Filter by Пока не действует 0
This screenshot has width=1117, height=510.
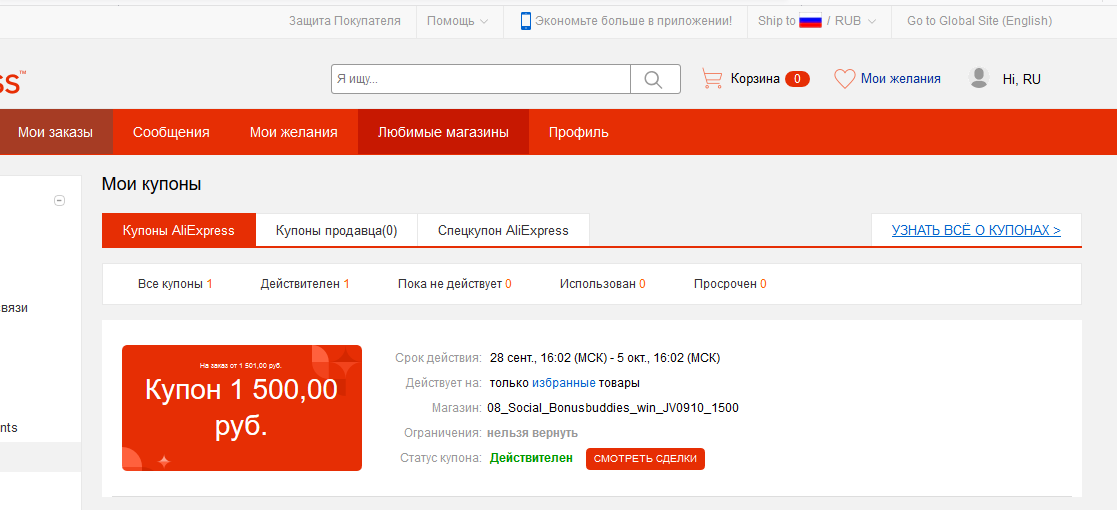click(454, 283)
